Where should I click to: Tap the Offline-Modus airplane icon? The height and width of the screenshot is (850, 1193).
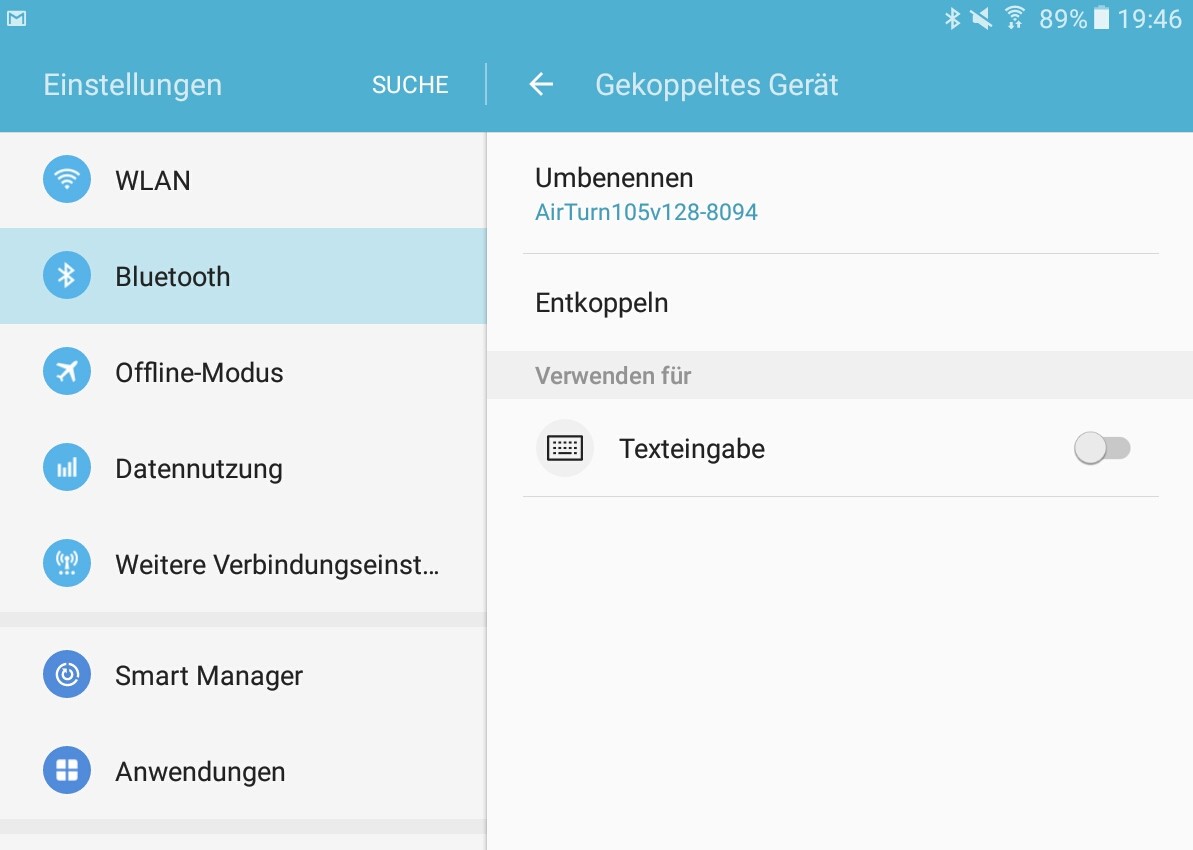coord(67,371)
